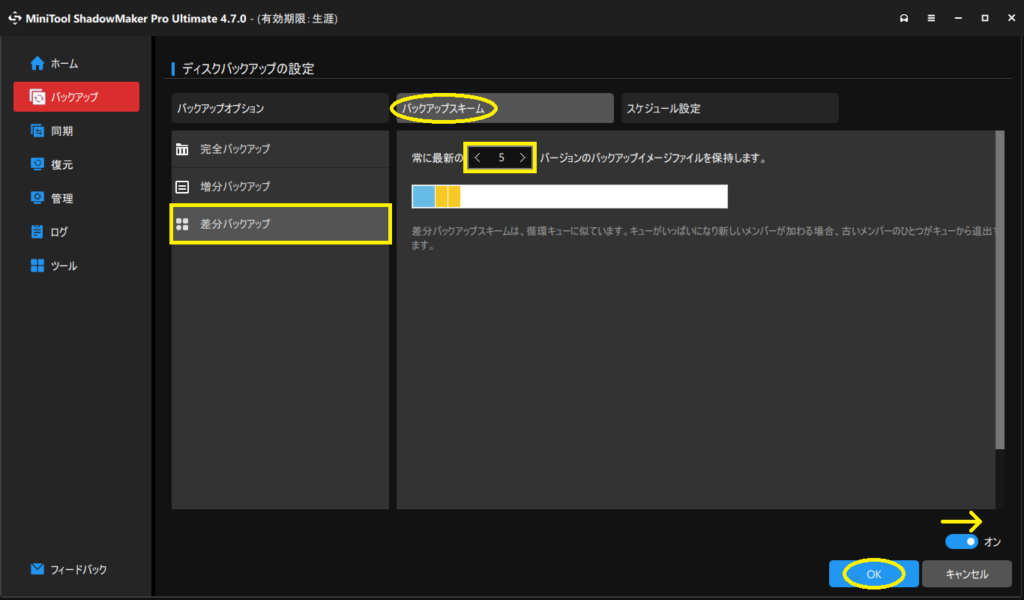Click the MiniTool ShadowMaker logo icon
Image resolution: width=1024 pixels, height=600 pixels.
14,18
